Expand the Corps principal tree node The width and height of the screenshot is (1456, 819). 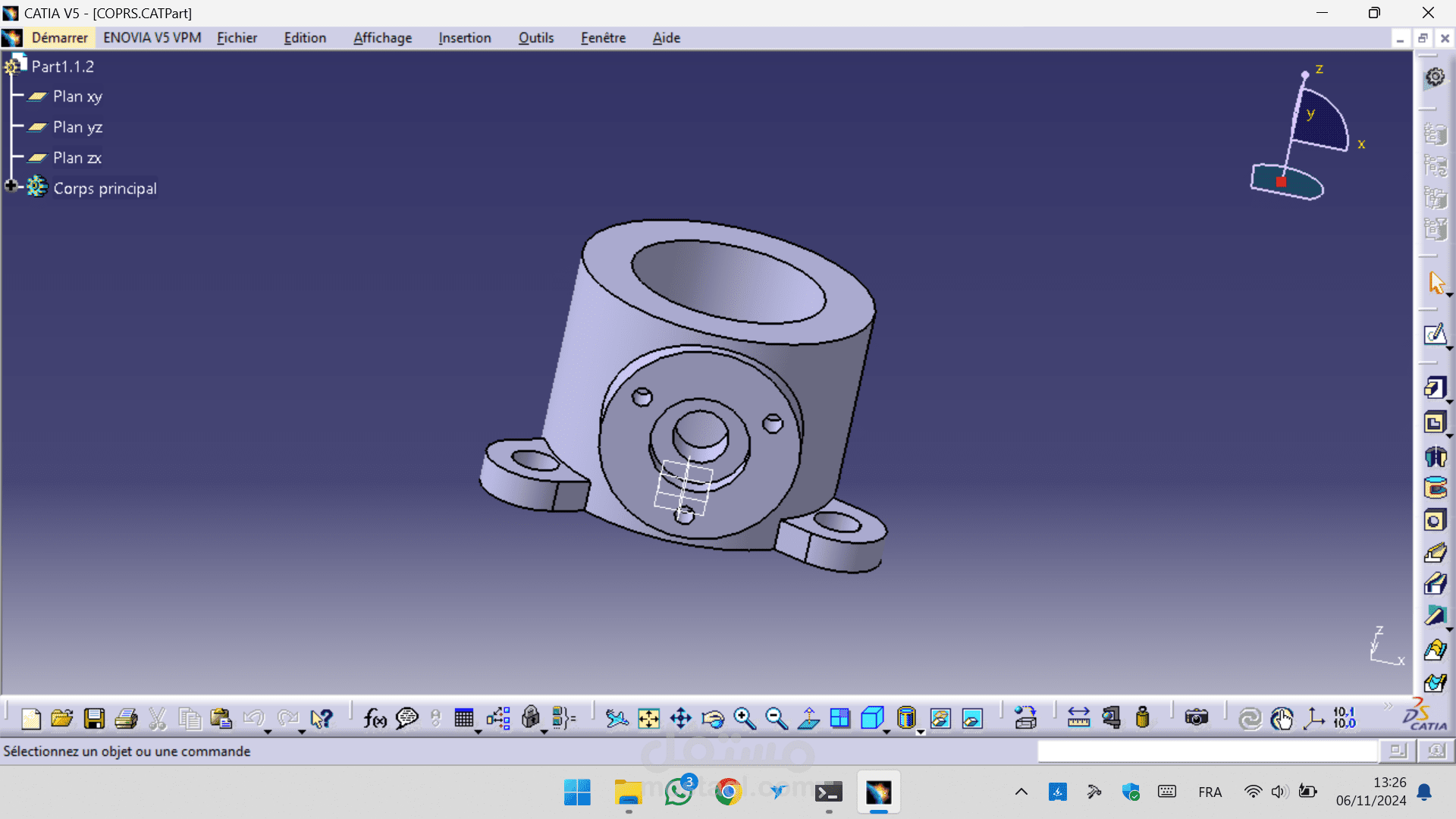[11, 186]
